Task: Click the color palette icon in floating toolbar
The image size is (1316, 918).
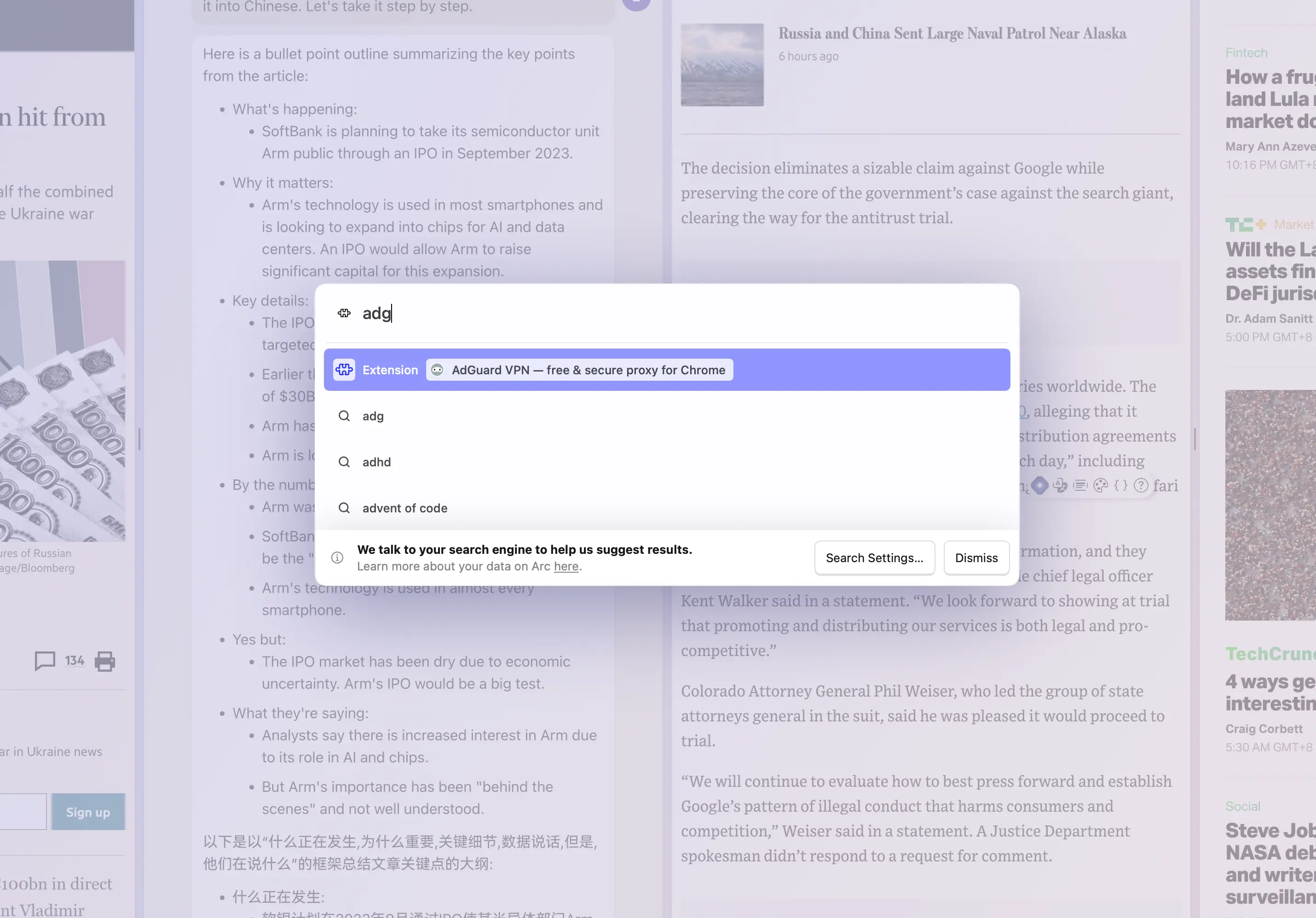Action: (x=1101, y=486)
